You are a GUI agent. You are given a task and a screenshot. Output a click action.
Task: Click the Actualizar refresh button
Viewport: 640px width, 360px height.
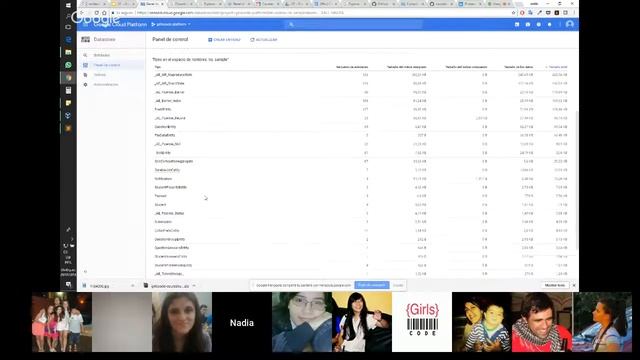coord(264,40)
